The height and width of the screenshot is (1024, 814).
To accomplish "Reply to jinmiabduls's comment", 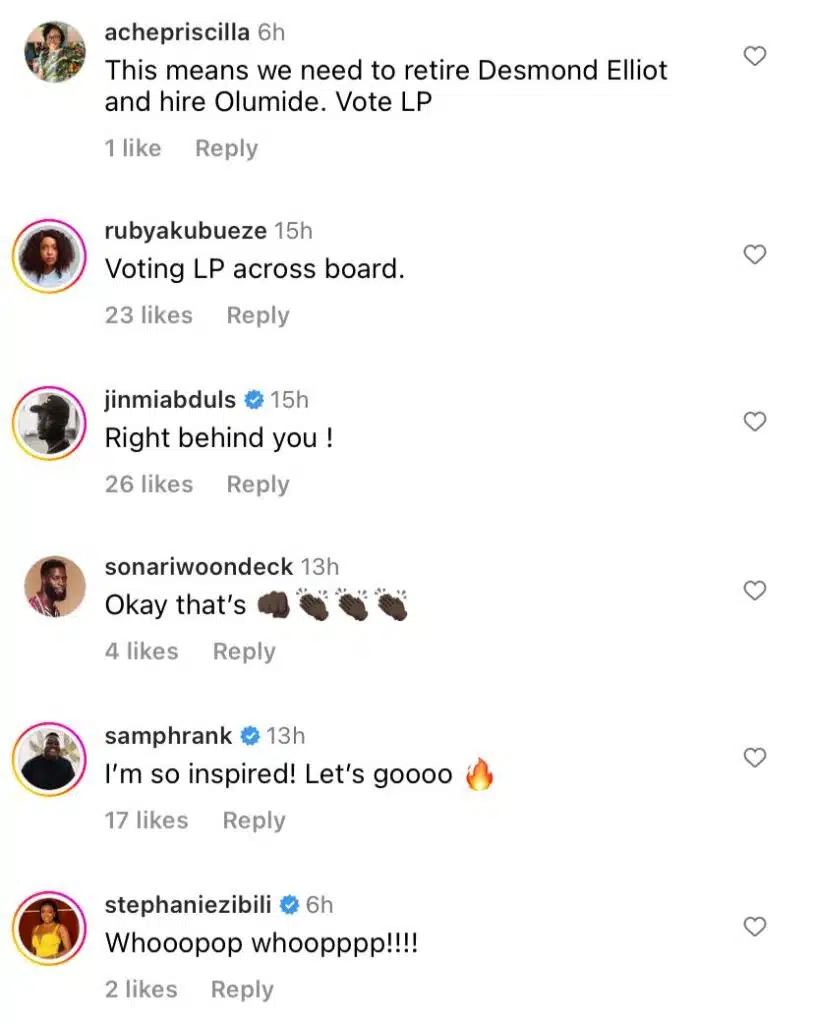I will click(x=257, y=484).
